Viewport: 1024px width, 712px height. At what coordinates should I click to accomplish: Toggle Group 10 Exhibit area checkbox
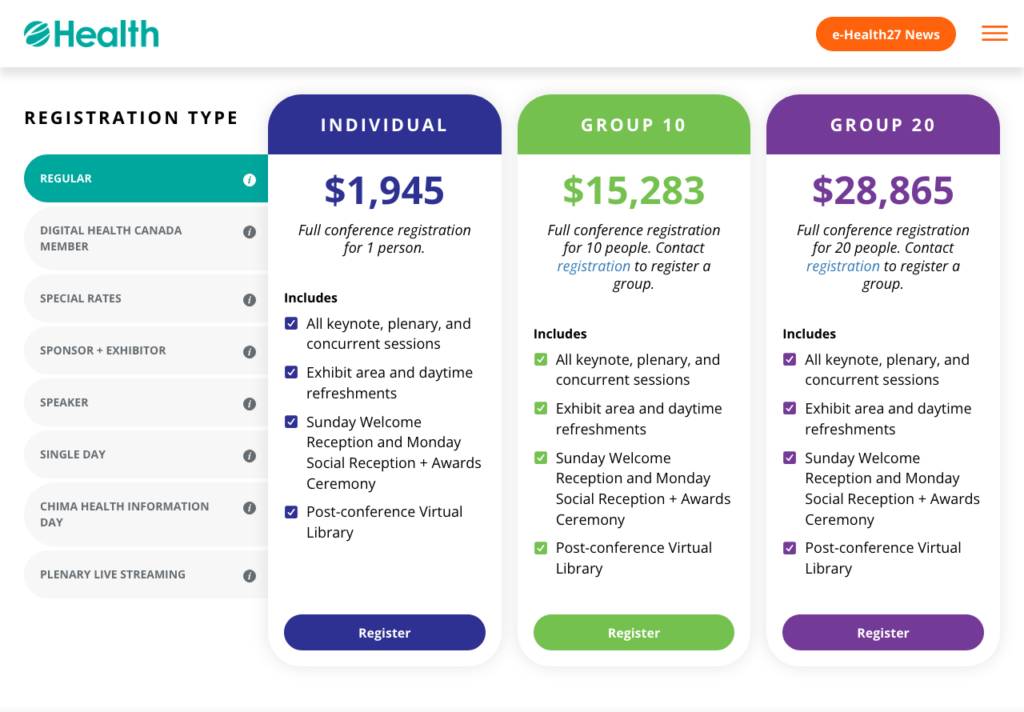tap(541, 408)
